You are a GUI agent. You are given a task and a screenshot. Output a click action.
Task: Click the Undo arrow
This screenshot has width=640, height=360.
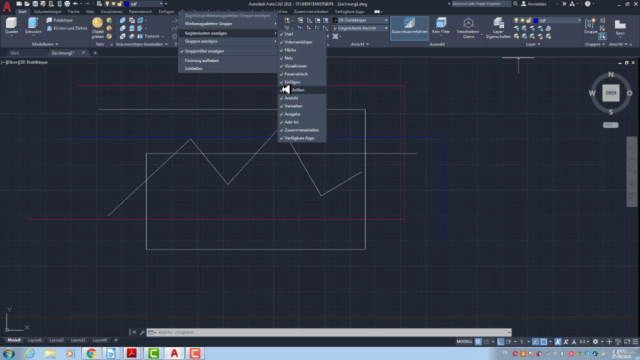tap(75, 4)
